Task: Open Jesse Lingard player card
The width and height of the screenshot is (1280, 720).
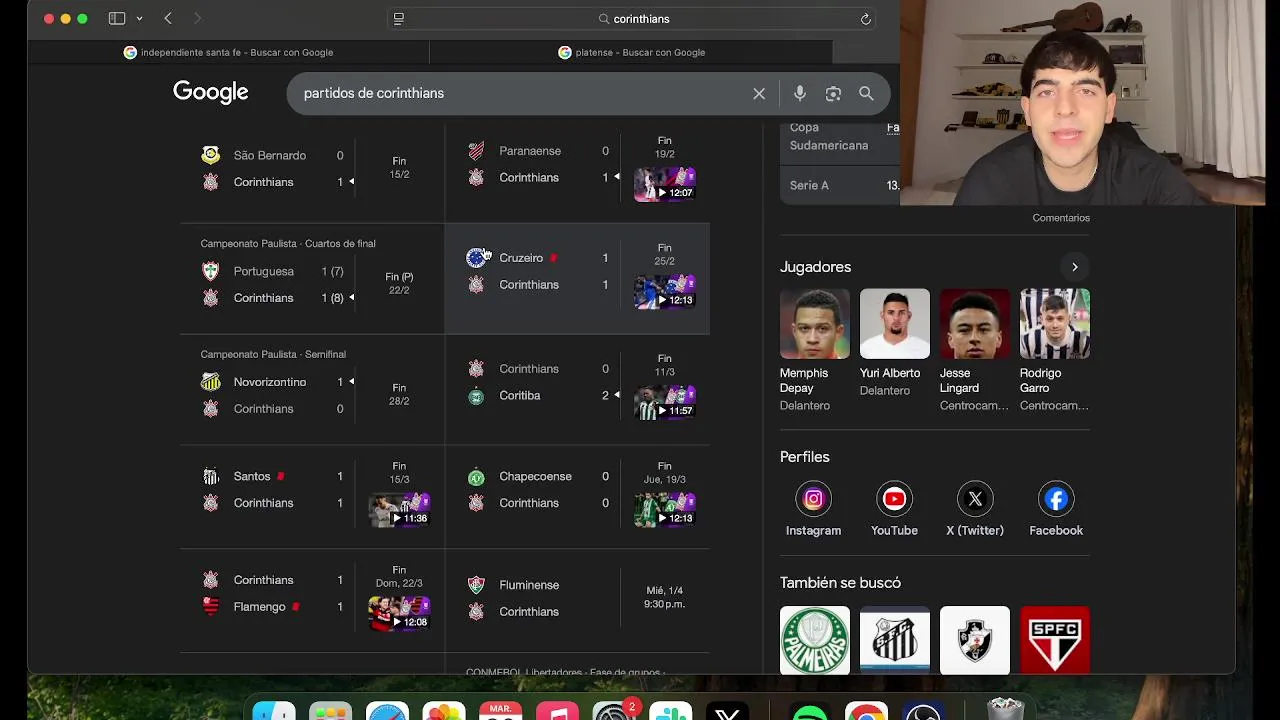Action: point(974,350)
